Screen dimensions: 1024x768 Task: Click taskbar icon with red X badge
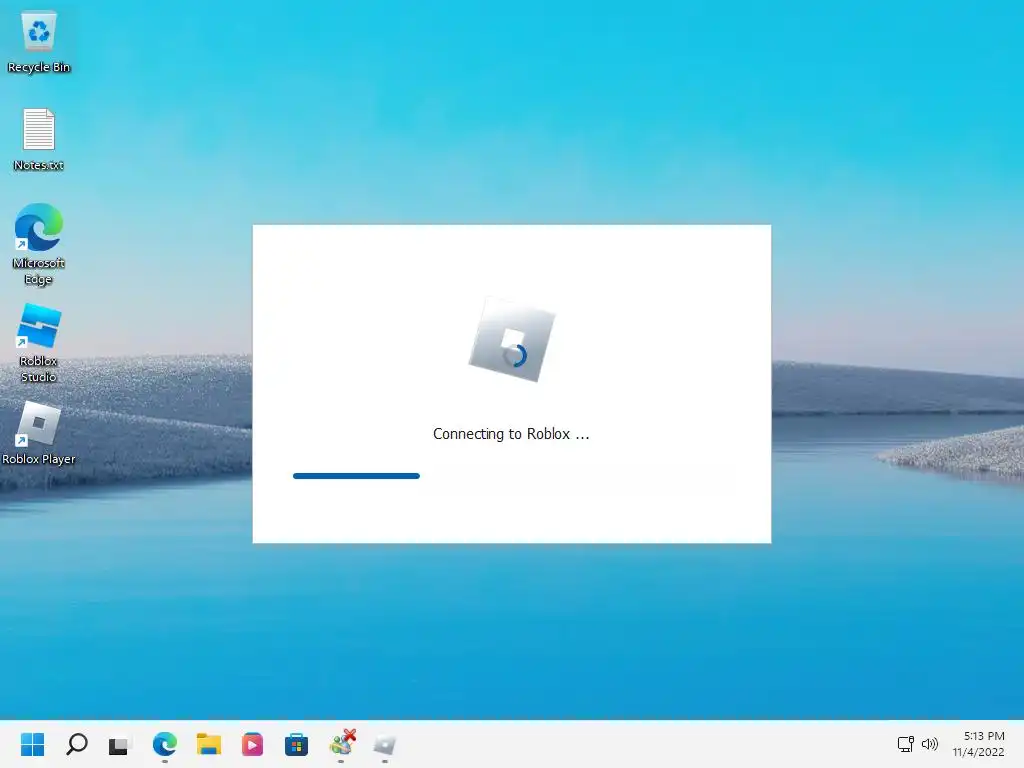[342, 743]
